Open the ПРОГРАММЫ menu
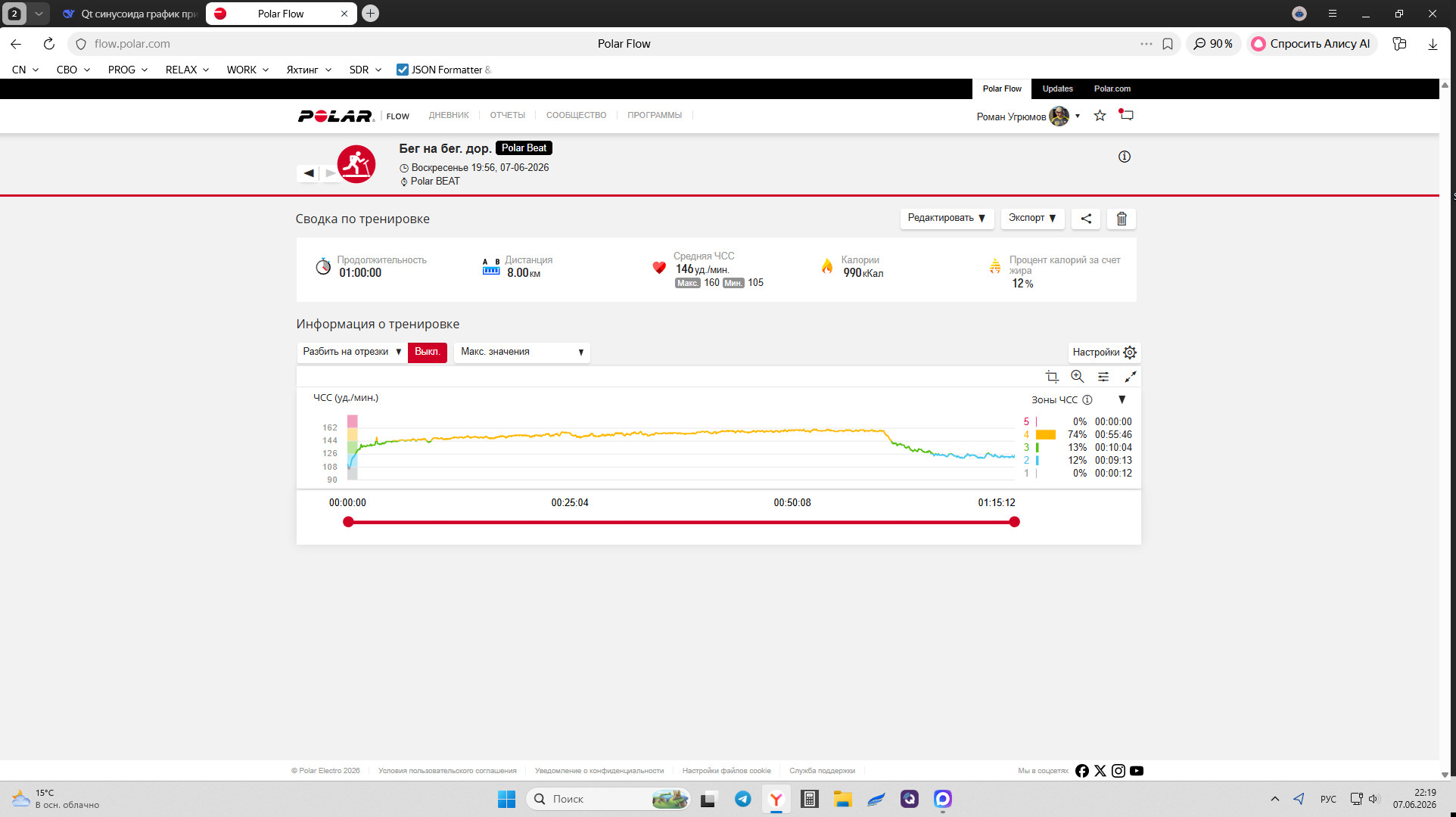 655,116
